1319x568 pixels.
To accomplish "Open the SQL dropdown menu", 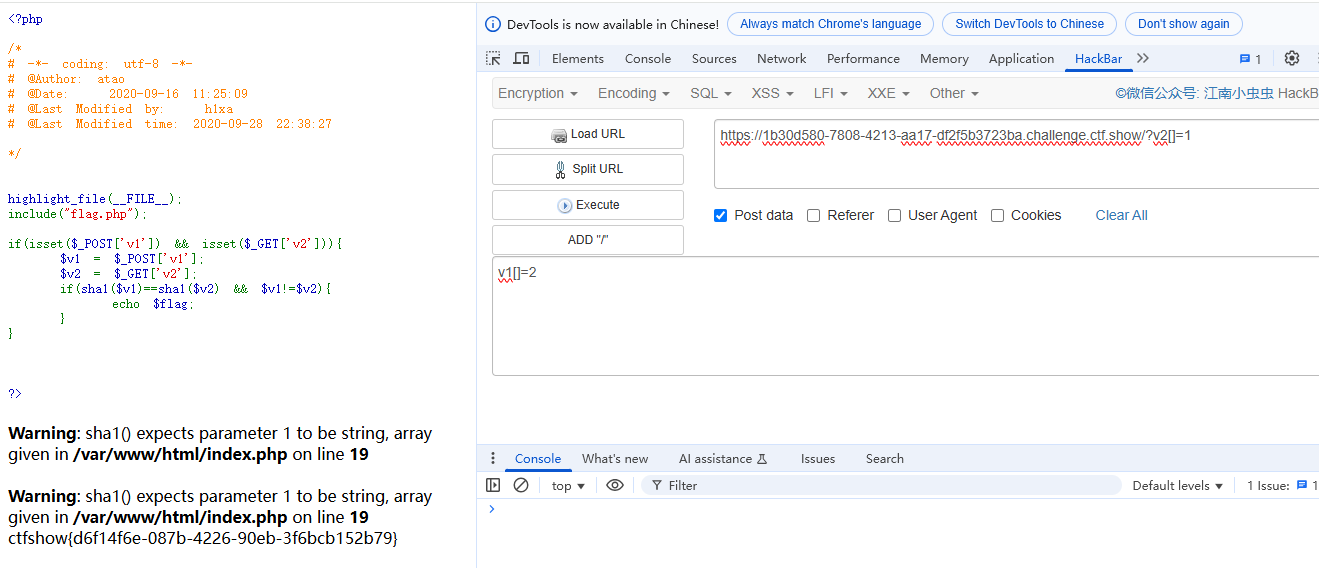I will [x=711, y=93].
